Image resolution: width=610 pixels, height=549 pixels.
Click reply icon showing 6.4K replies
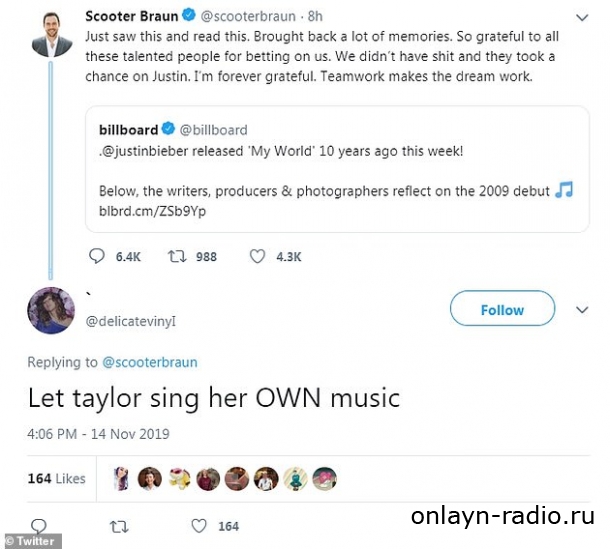97,256
